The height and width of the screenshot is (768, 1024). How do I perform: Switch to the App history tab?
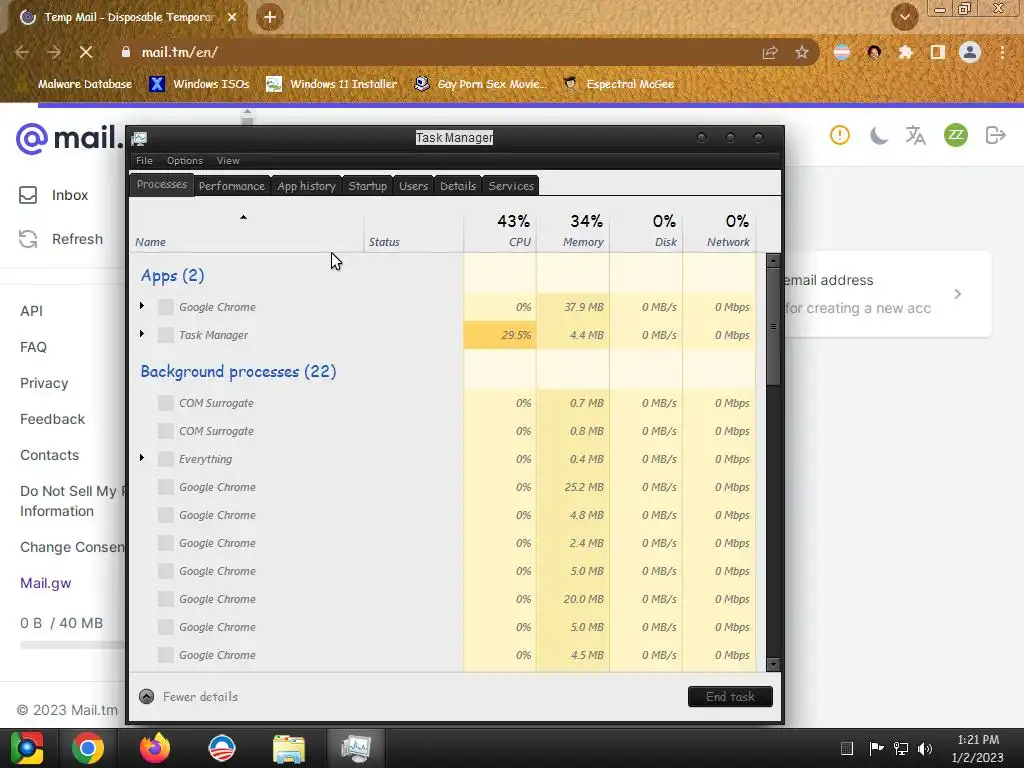coord(306,186)
